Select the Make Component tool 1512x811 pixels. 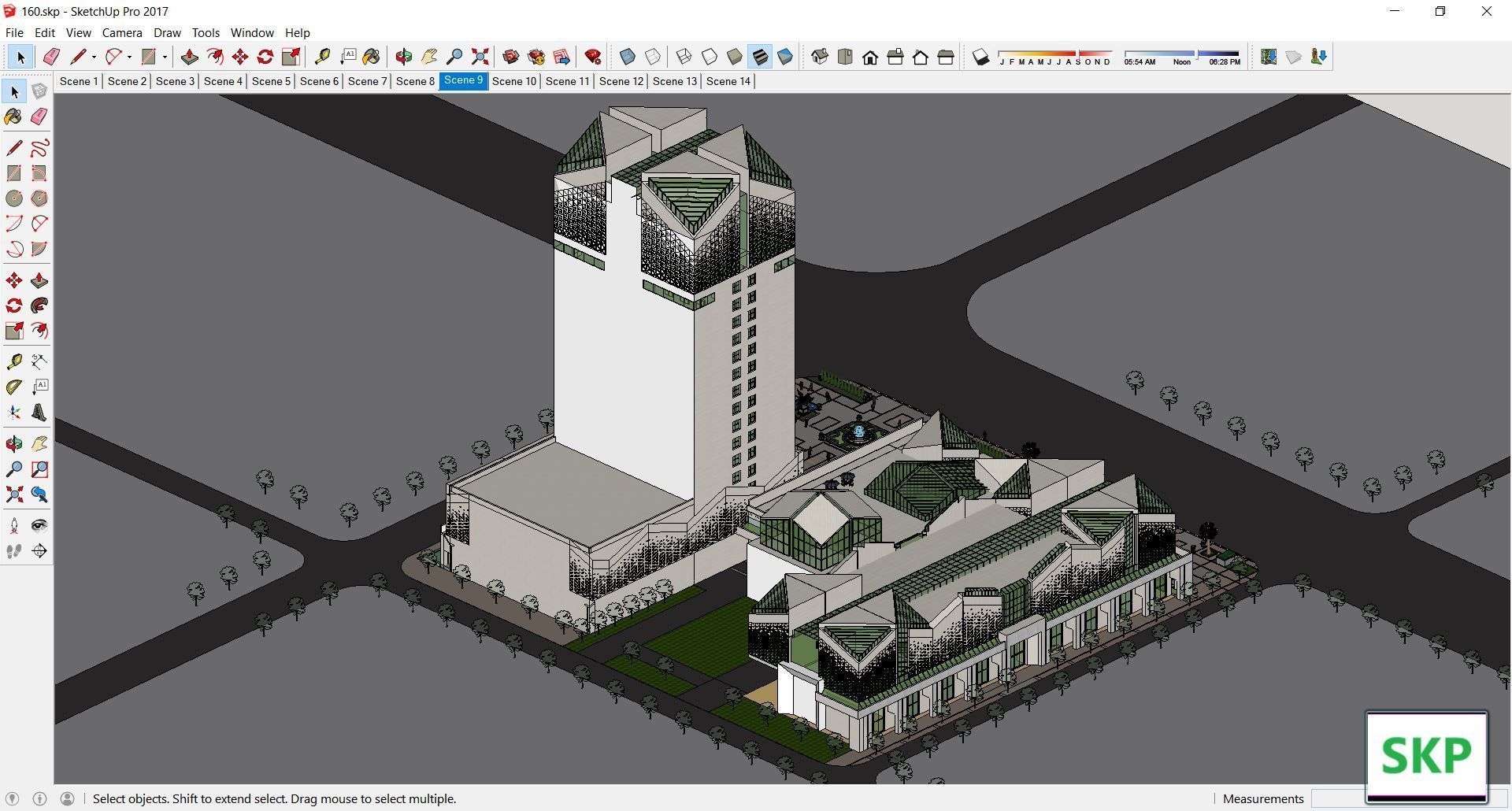click(x=39, y=91)
